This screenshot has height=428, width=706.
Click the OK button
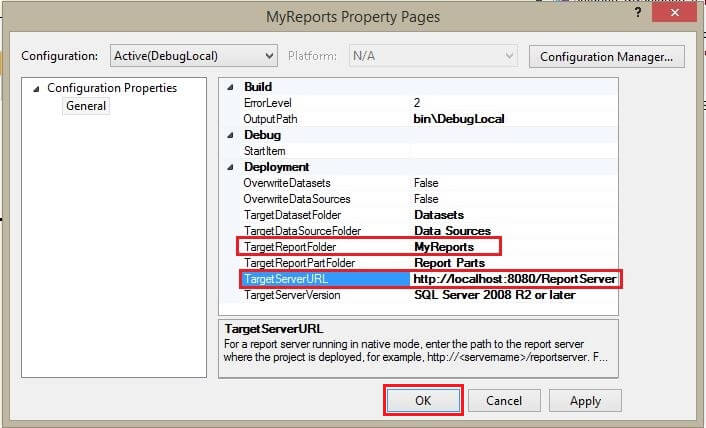423,401
